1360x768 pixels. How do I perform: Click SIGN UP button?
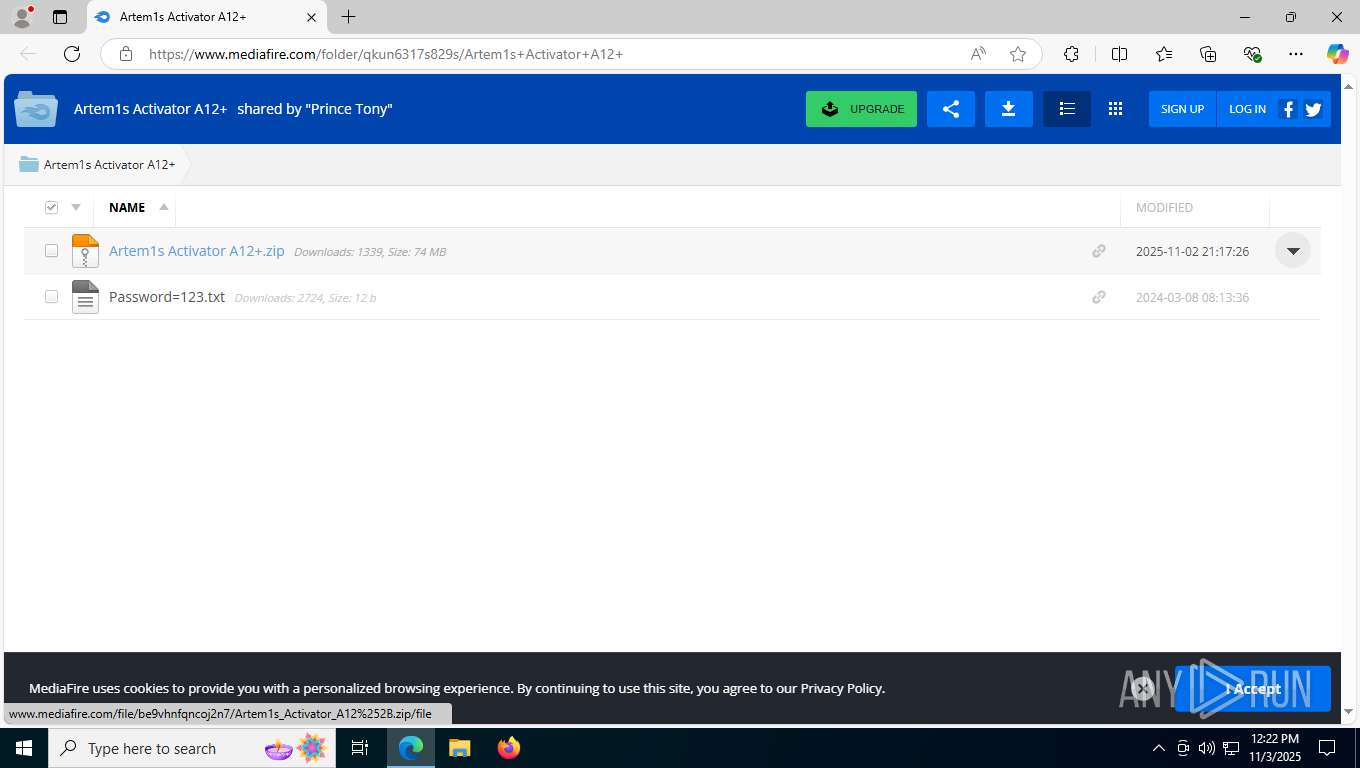tap(1182, 109)
